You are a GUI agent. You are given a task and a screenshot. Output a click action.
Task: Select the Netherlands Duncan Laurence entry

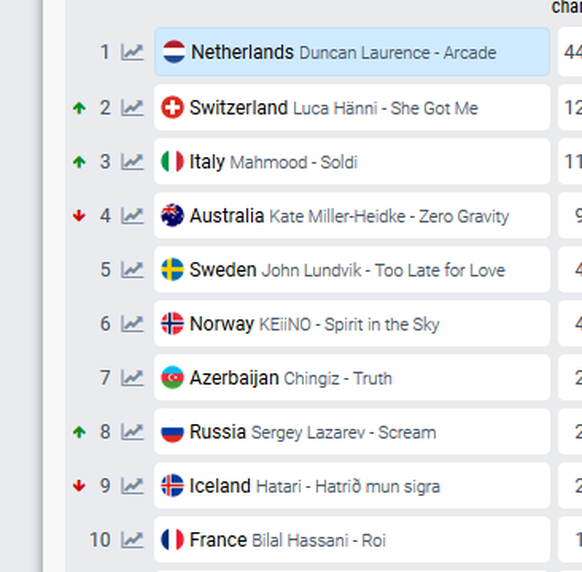click(x=352, y=52)
